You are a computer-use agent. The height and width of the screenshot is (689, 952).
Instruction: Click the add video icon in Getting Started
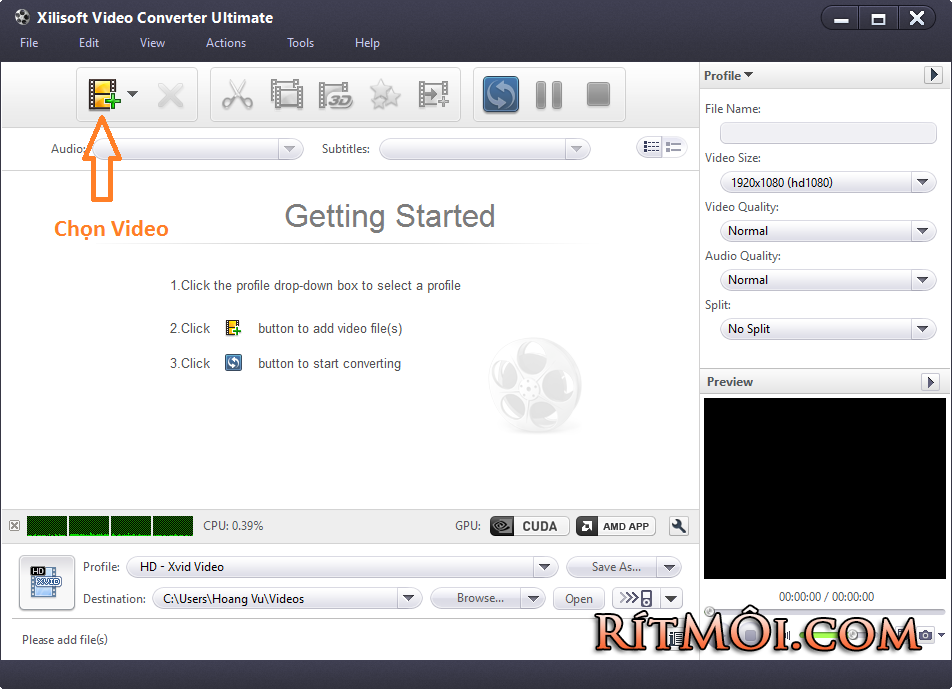[233, 328]
